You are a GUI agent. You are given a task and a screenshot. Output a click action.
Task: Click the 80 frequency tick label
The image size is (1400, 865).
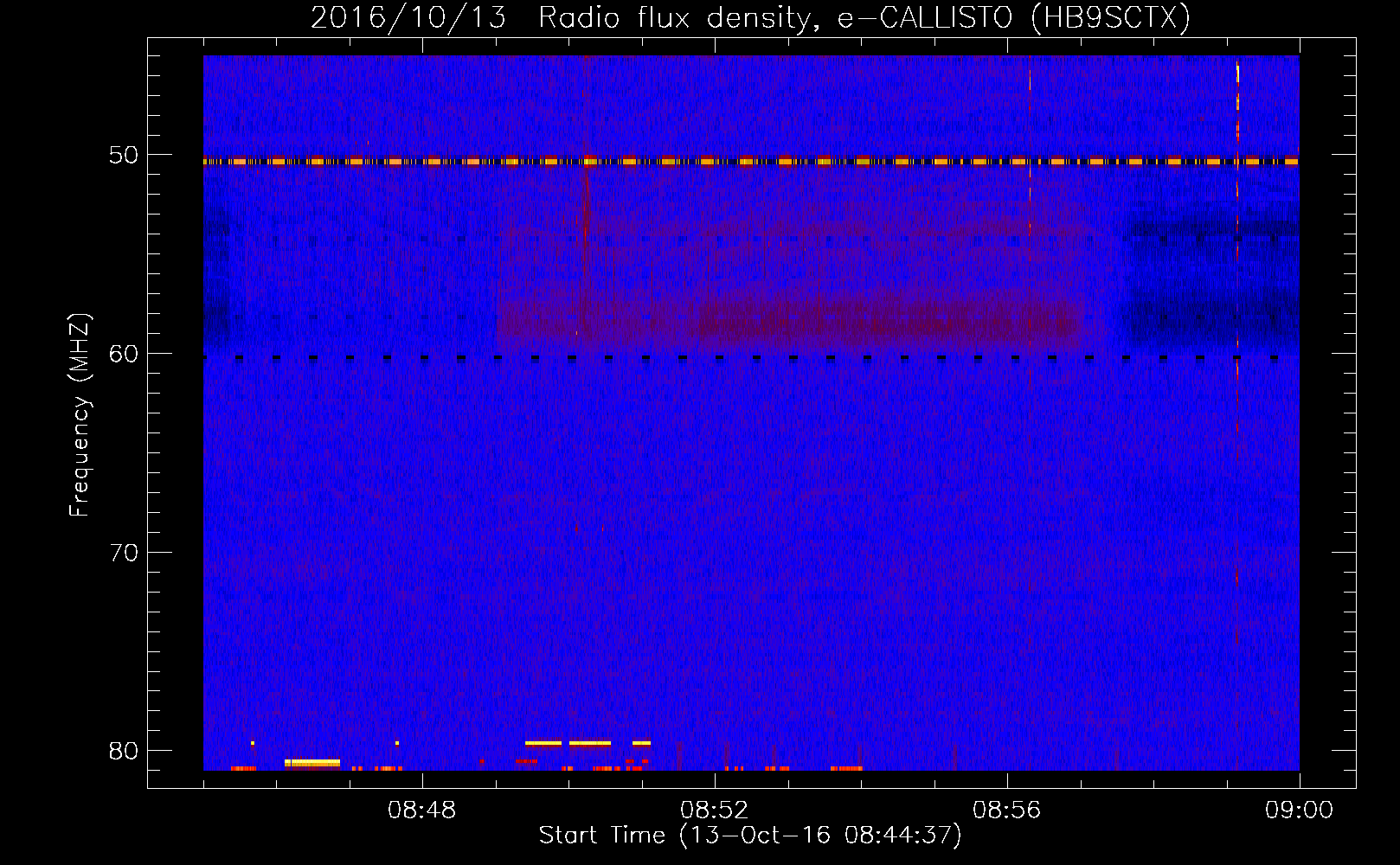124,750
